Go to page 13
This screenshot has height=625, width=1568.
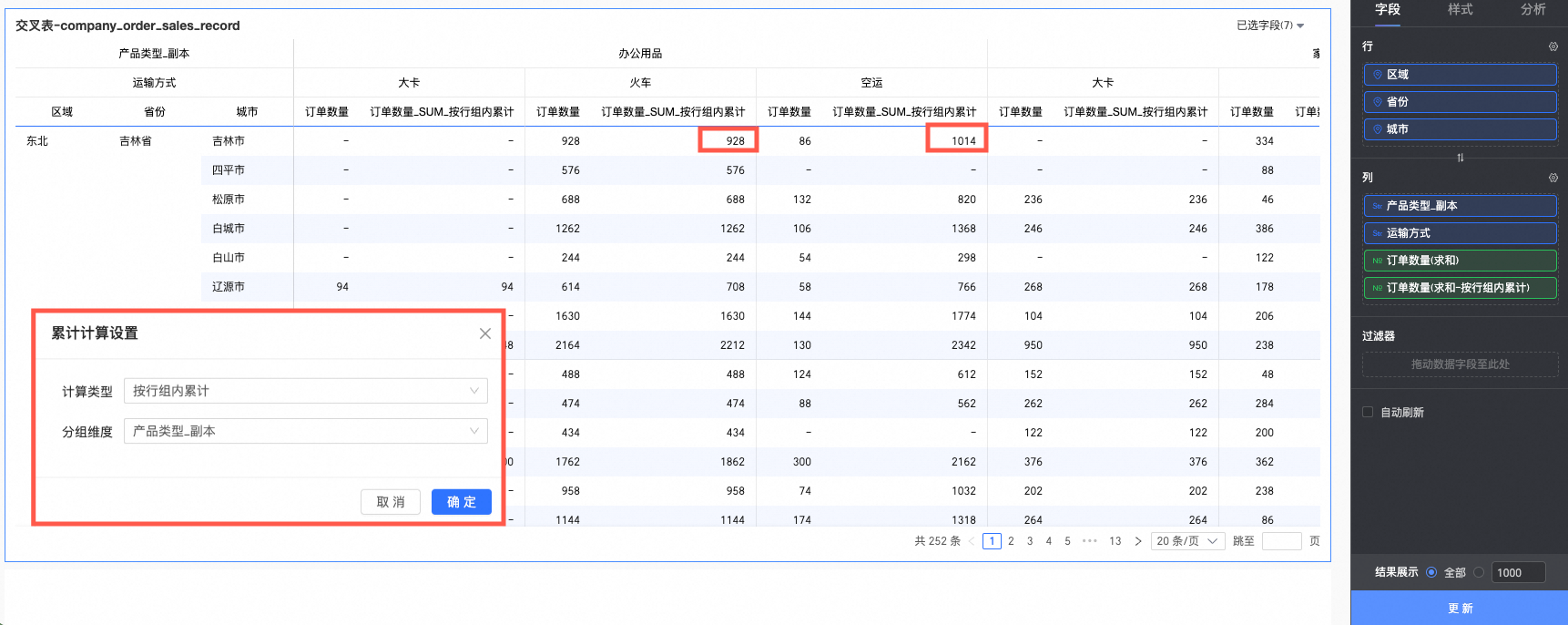[x=1115, y=541]
